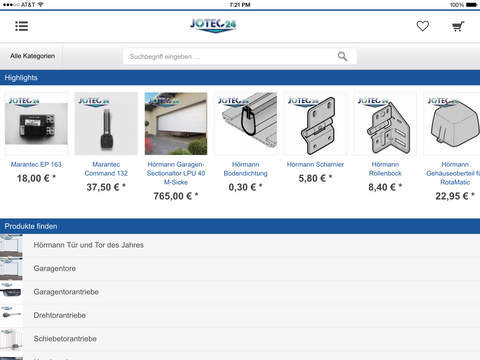480x360 pixels.
Task: Tap the JOTEC24 logo in header
Action: [213, 25]
